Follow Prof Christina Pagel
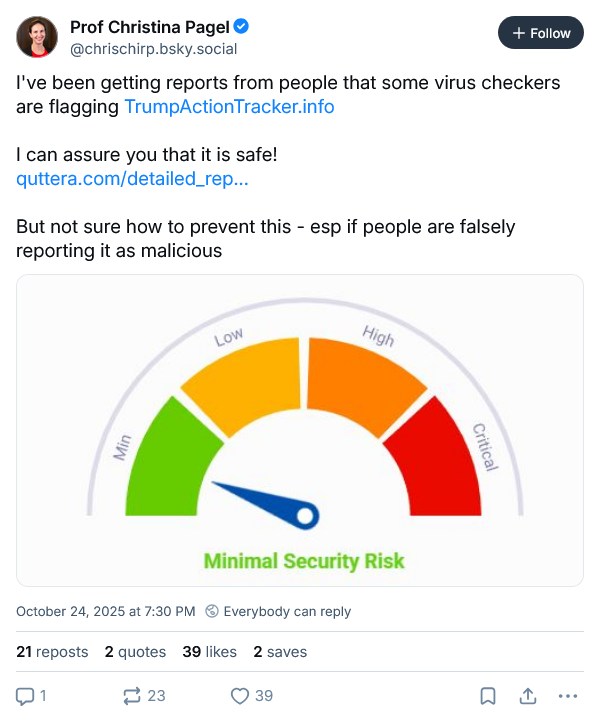The image size is (600, 722). (540, 33)
